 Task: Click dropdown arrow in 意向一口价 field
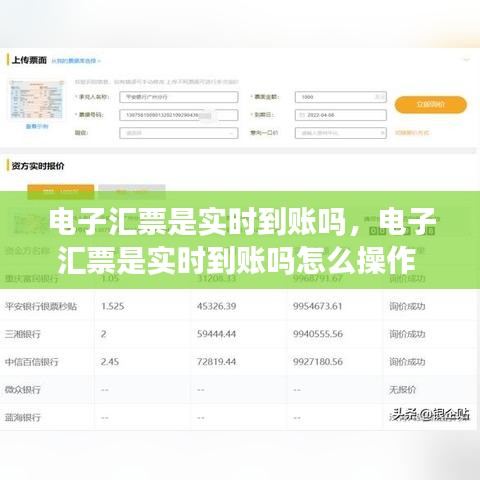[x=382, y=133]
